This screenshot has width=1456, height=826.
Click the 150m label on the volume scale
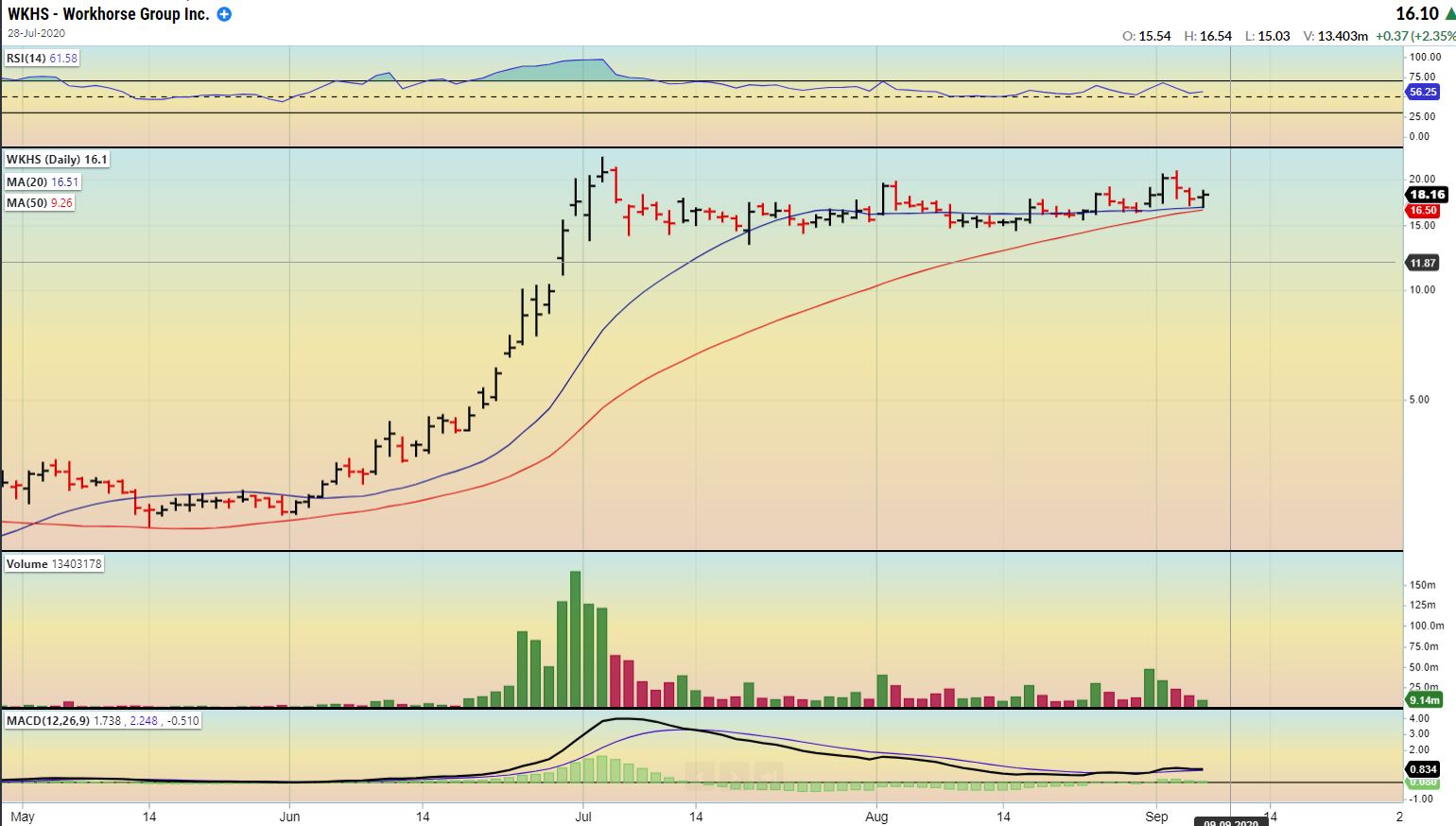(1423, 586)
